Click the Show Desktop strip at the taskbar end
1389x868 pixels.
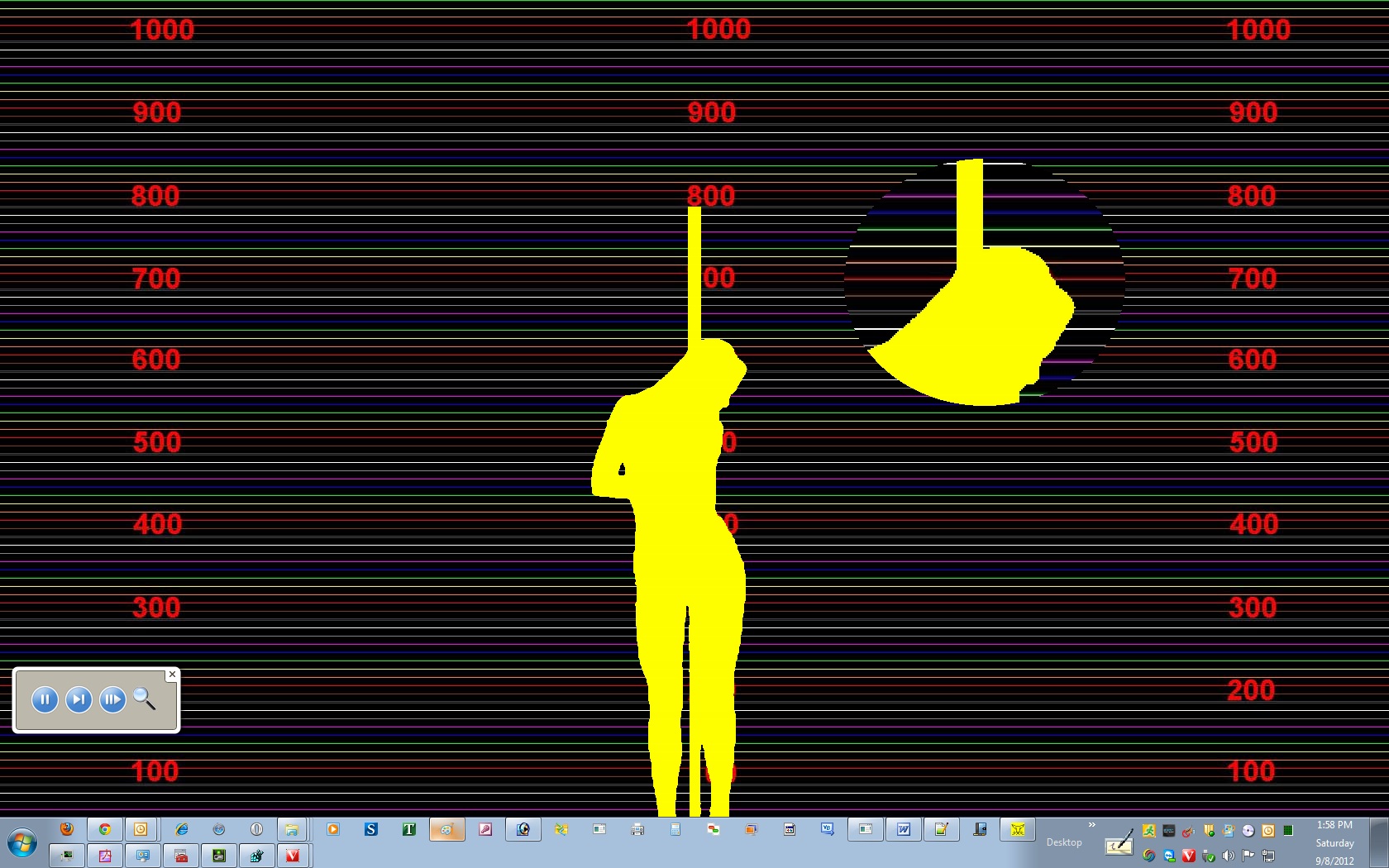(1379, 842)
